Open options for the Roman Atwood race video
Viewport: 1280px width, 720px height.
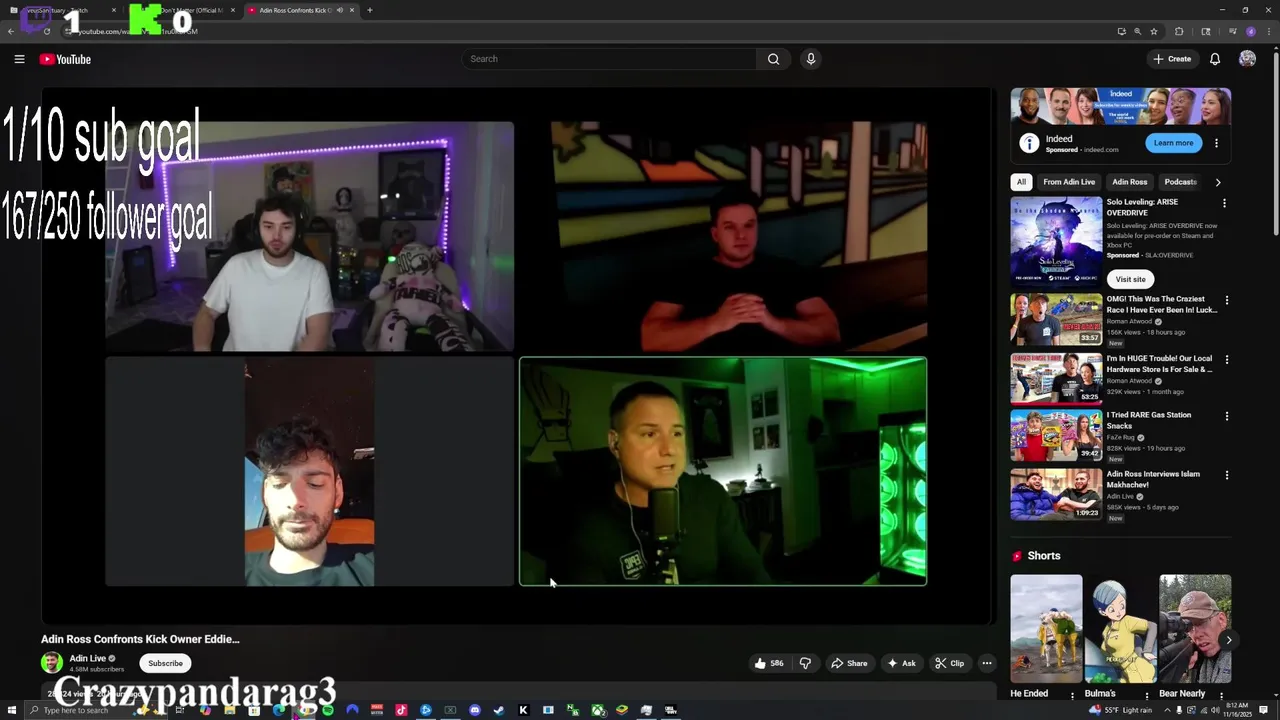[x=1227, y=300]
